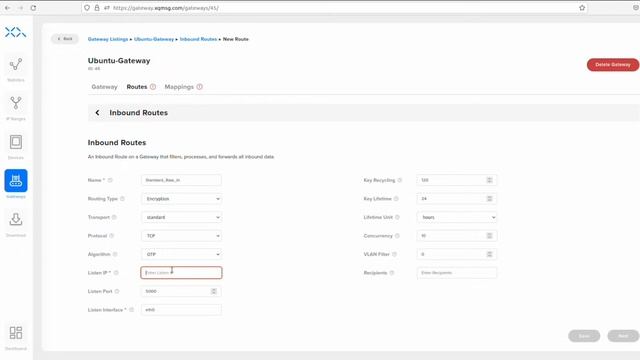Viewport: 640px width, 360px height.
Task: Click the info icon next to Key Recycling
Action: pos(400,180)
